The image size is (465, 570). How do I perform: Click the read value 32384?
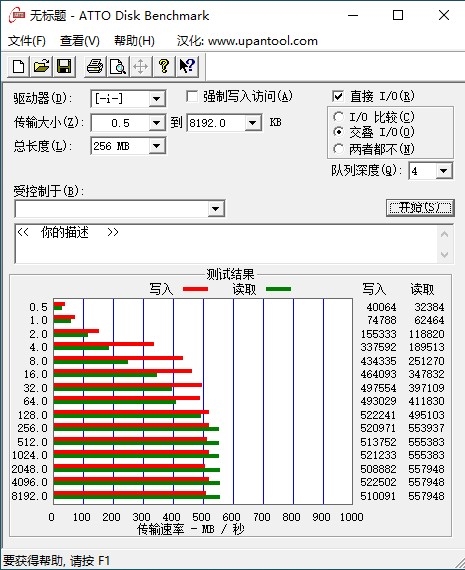[429, 307]
